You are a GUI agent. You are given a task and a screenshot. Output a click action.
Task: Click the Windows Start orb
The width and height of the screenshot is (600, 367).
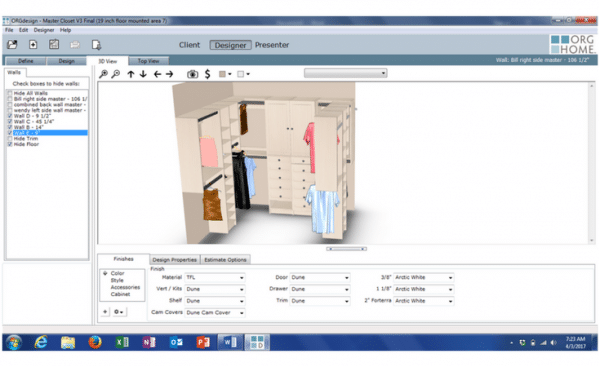click(14, 342)
